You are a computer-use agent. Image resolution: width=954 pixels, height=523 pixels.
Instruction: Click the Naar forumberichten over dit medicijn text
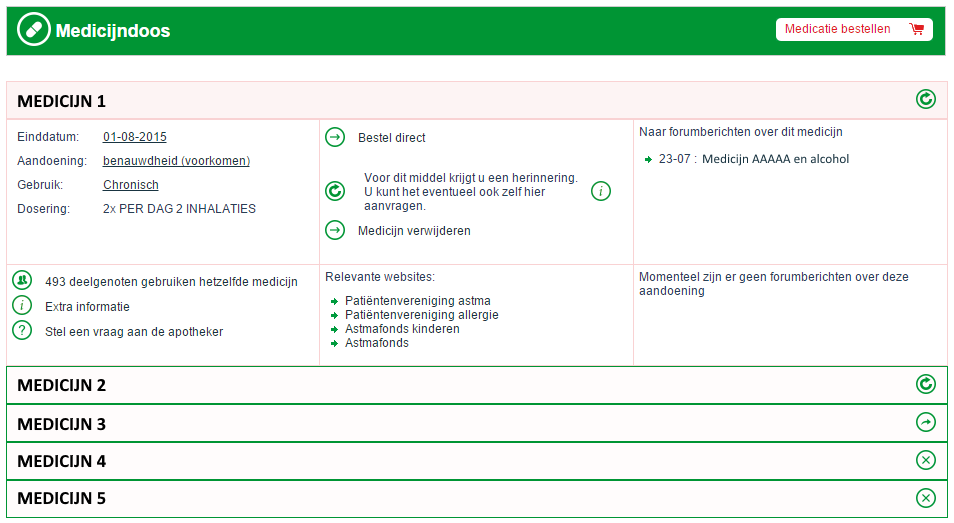point(740,131)
